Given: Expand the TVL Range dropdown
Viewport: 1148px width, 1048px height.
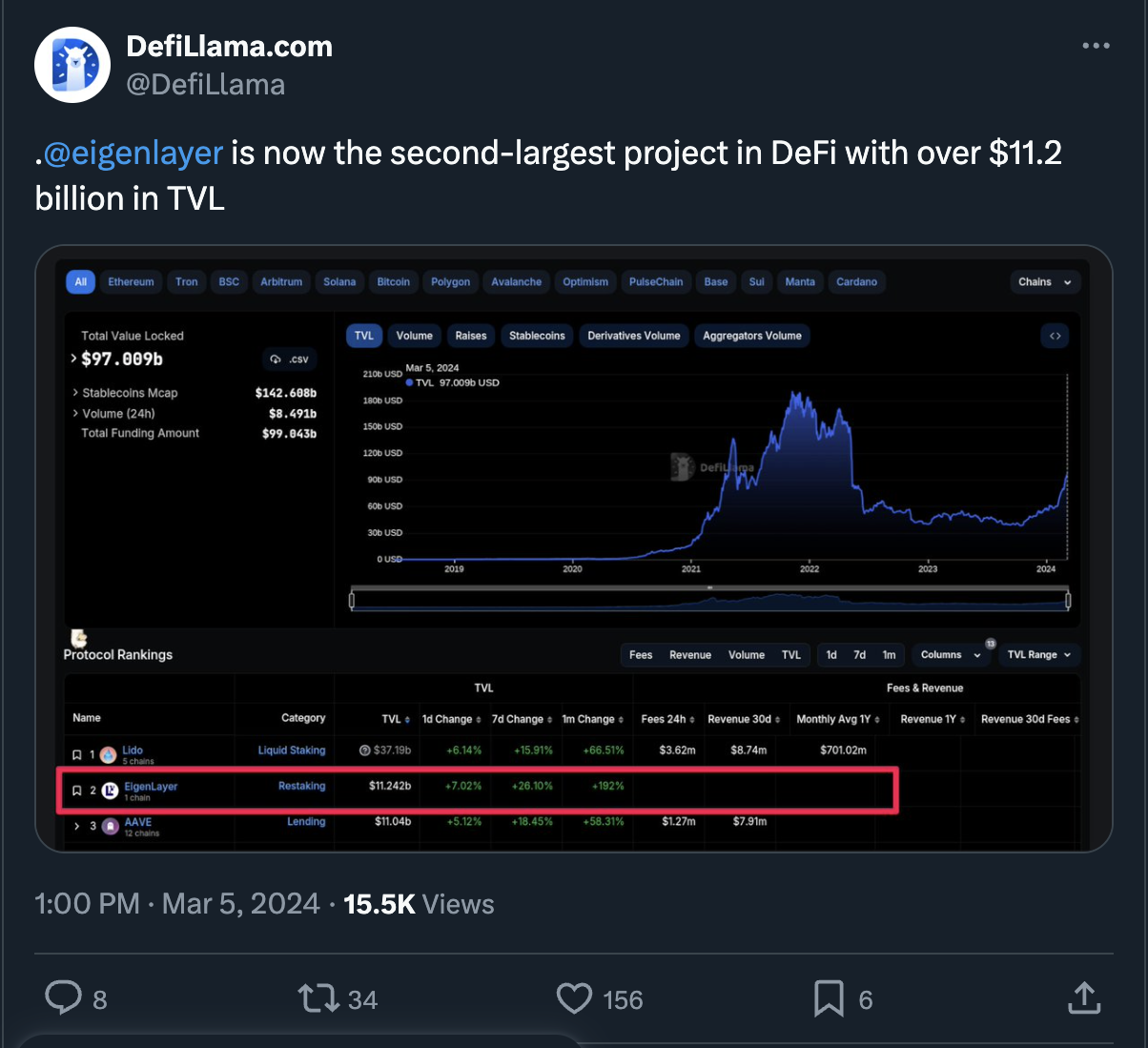Looking at the screenshot, I should tap(1038, 655).
